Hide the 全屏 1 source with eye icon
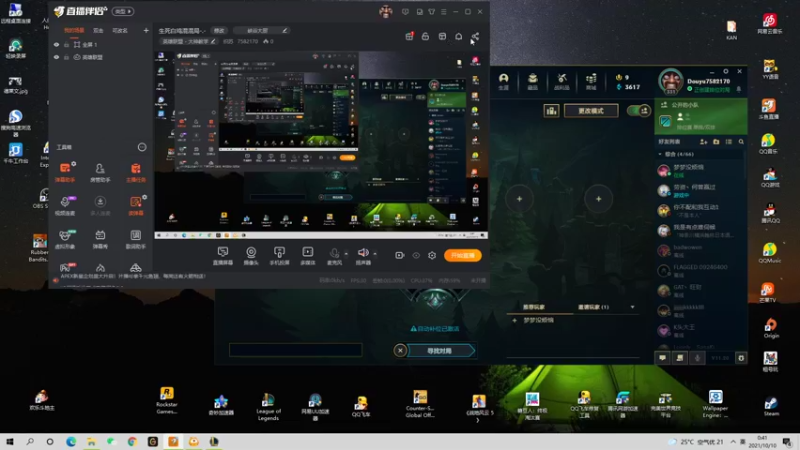 [x=56, y=44]
